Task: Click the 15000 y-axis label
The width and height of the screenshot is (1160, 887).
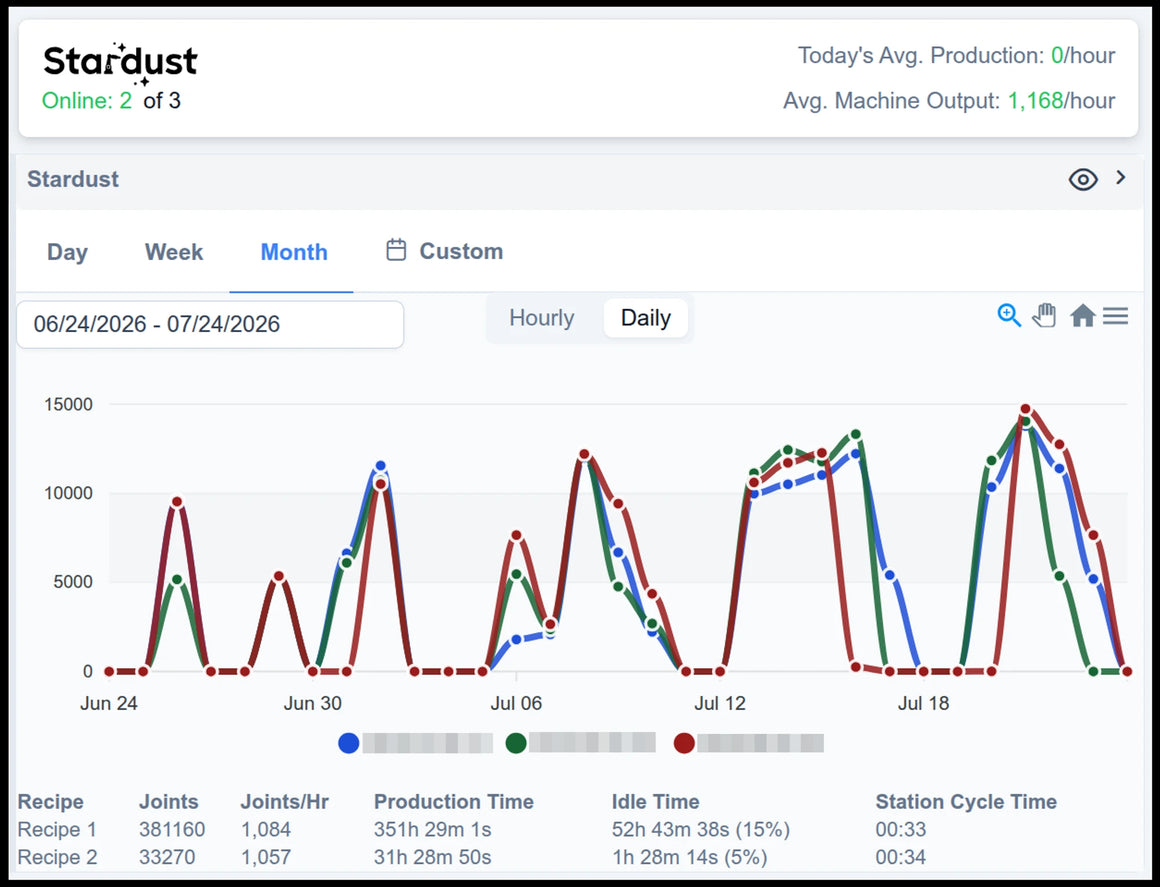Action: pos(68,404)
